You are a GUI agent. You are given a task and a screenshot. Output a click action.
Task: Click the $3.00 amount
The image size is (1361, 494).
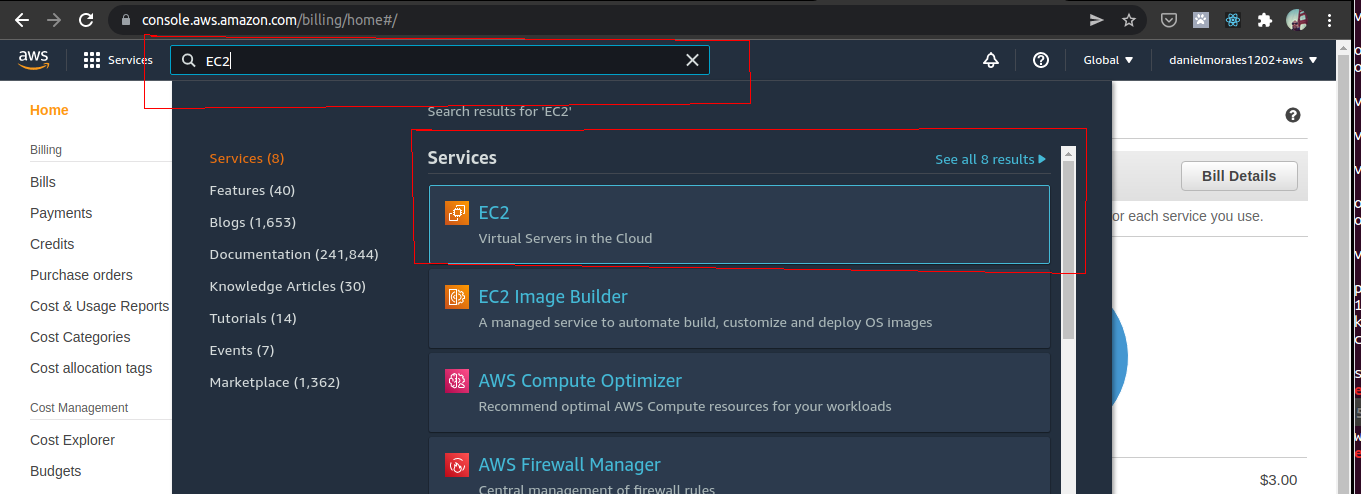(1278, 480)
